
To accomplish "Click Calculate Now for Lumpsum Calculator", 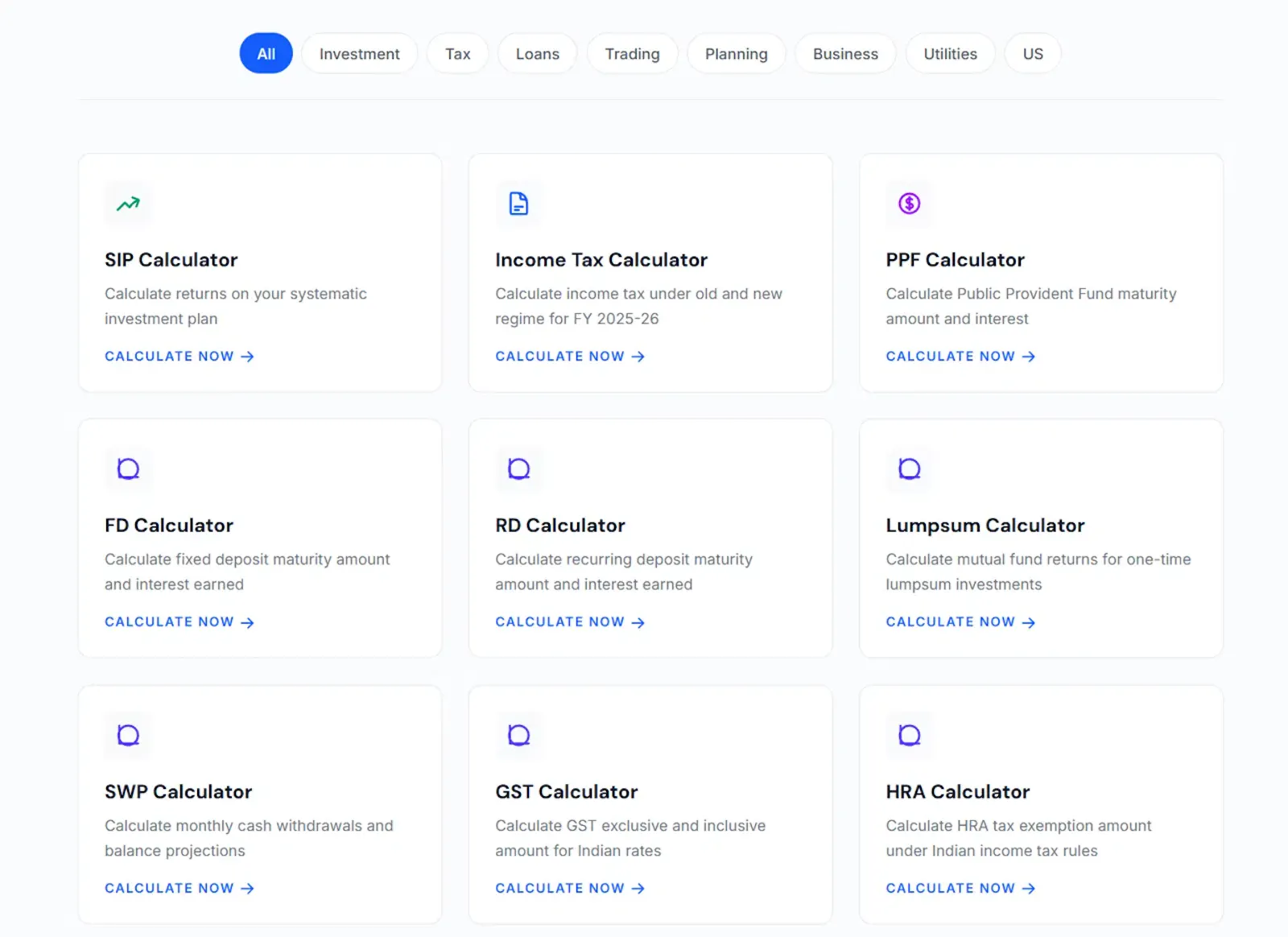I will point(960,622).
